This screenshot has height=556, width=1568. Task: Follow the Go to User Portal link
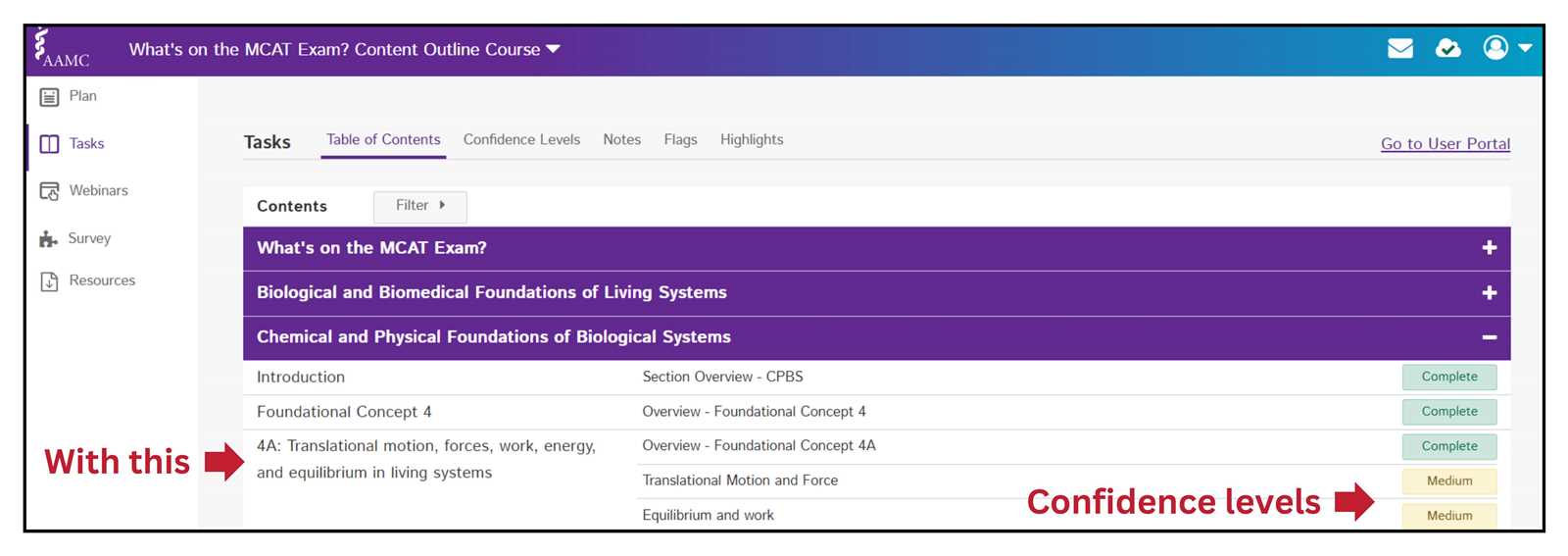pyautogui.click(x=1445, y=144)
